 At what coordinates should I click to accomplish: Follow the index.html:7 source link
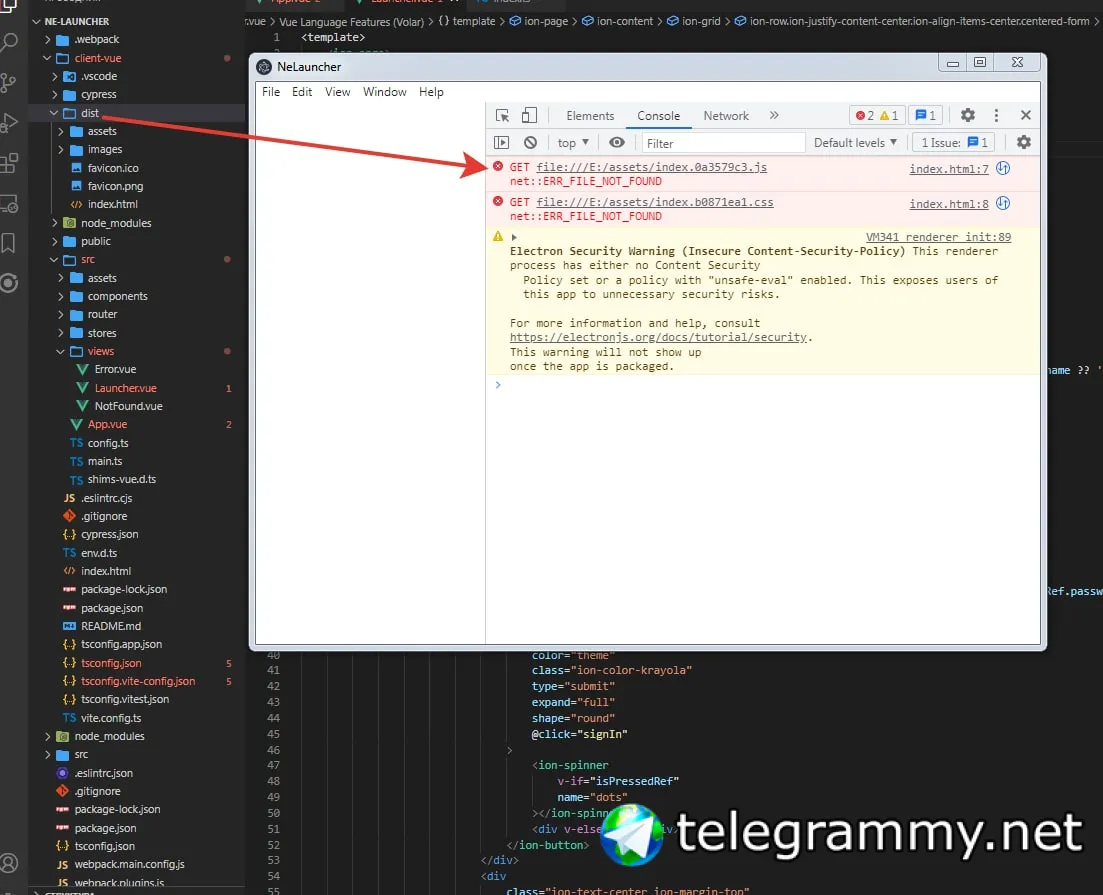(948, 169)
